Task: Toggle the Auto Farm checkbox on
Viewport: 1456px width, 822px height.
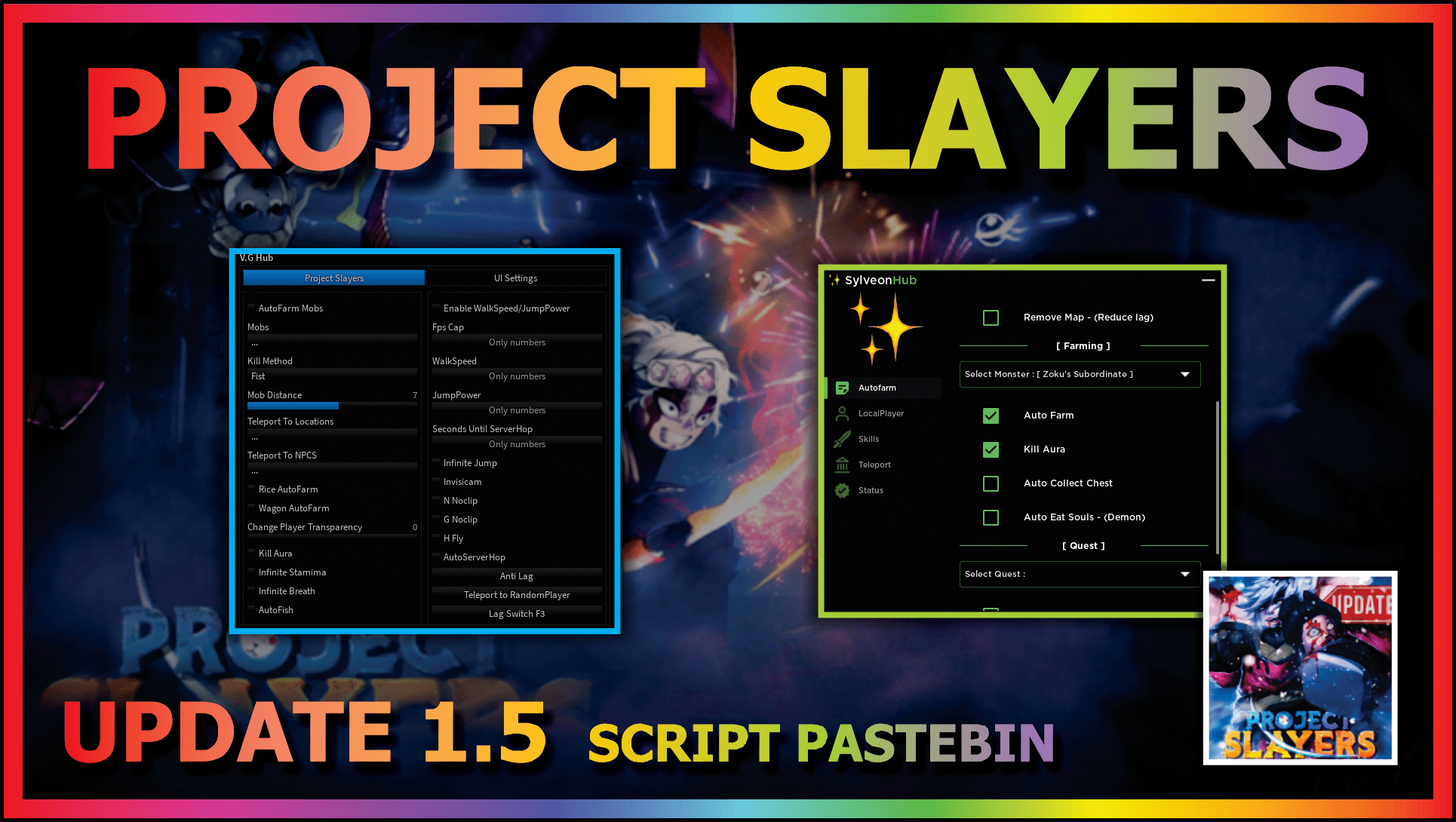Action: pos(989,415)
